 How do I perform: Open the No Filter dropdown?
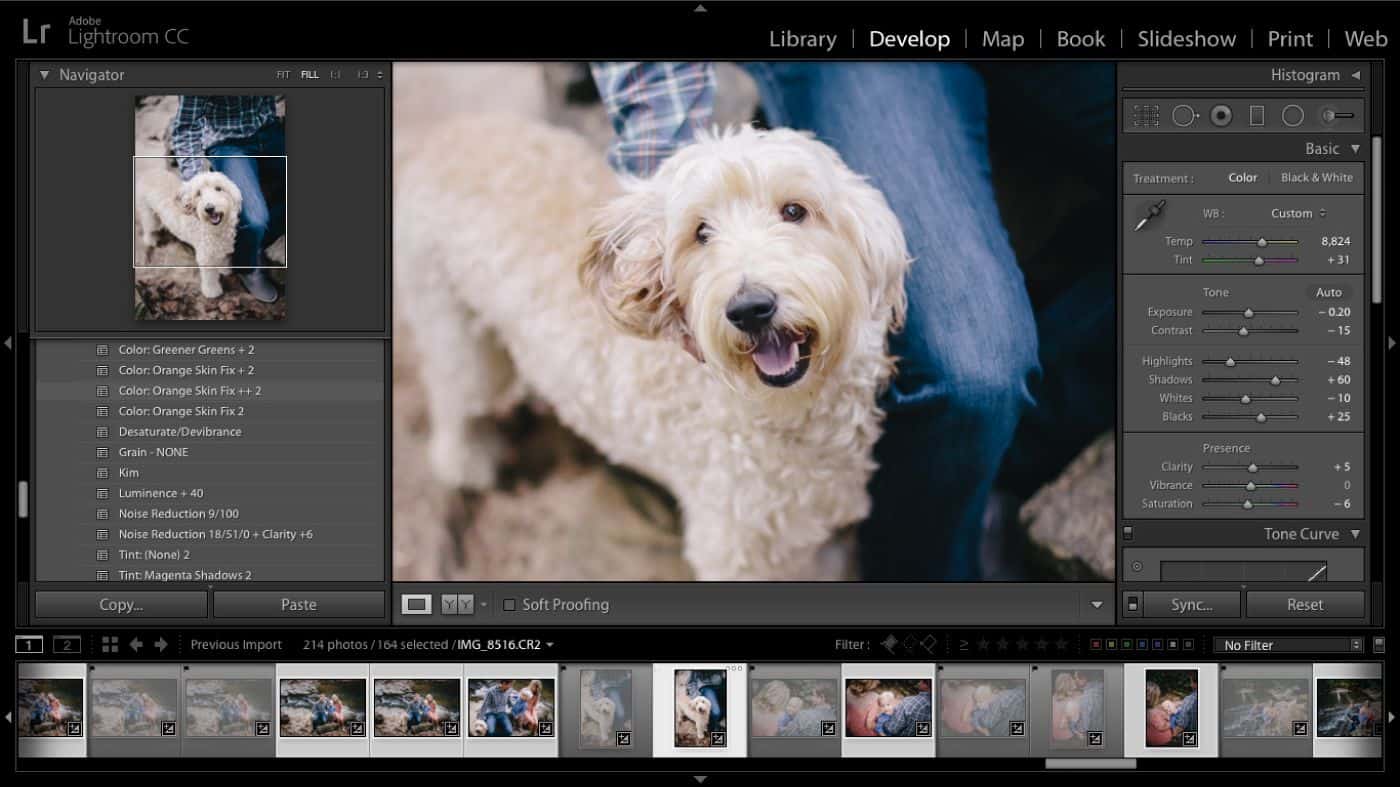coord(1288,645)
